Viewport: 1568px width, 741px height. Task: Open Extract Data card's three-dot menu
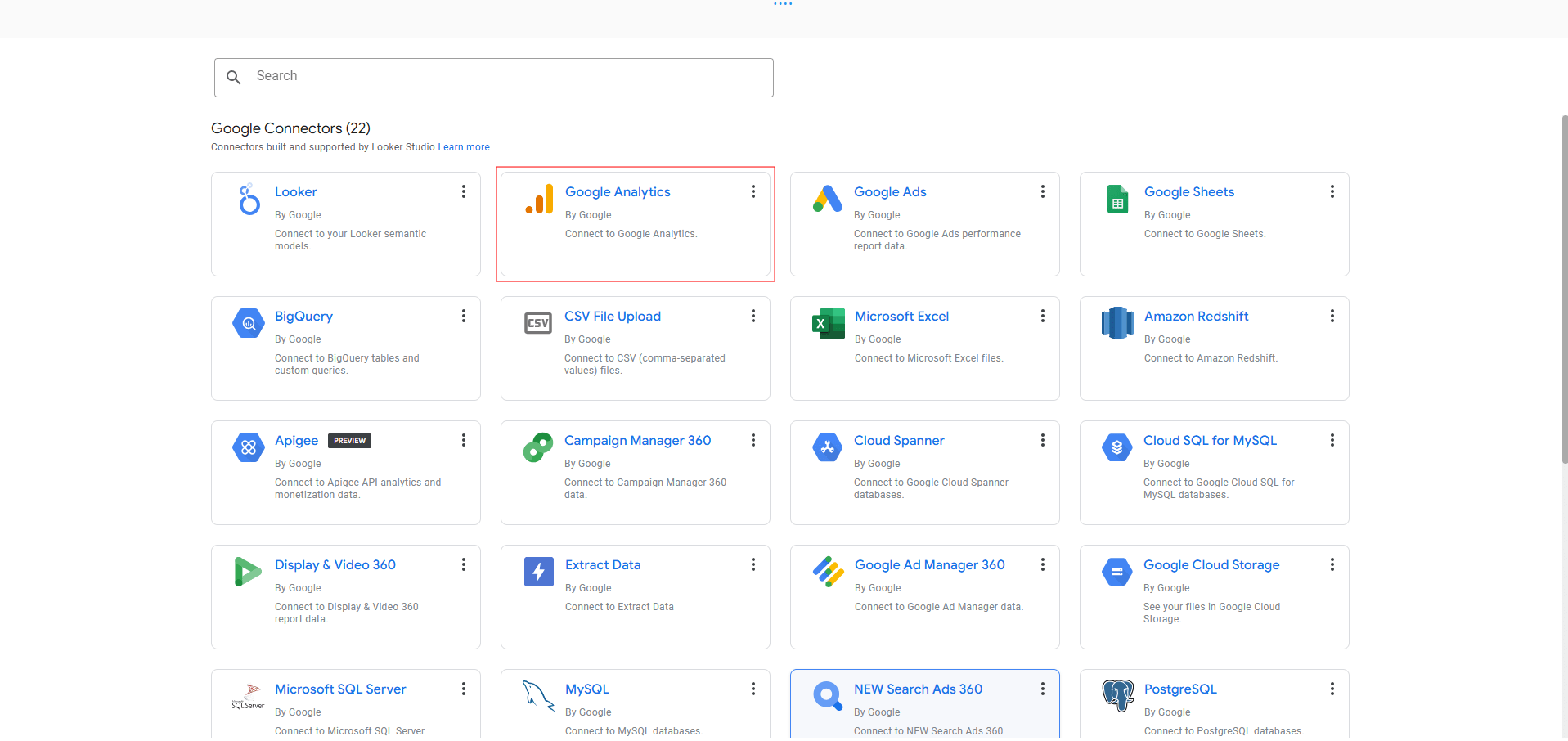[x=753, y=564]
